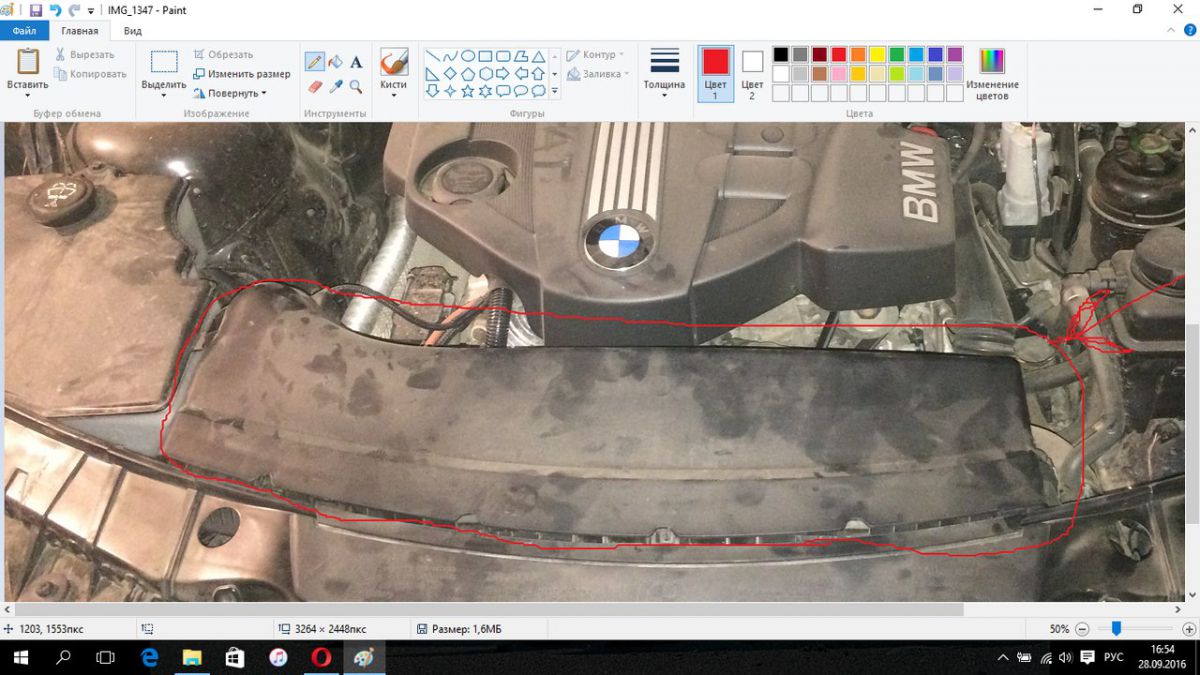Select the Line shape
The height and width of the screenshot is (675, 1200).
point(432,56)
